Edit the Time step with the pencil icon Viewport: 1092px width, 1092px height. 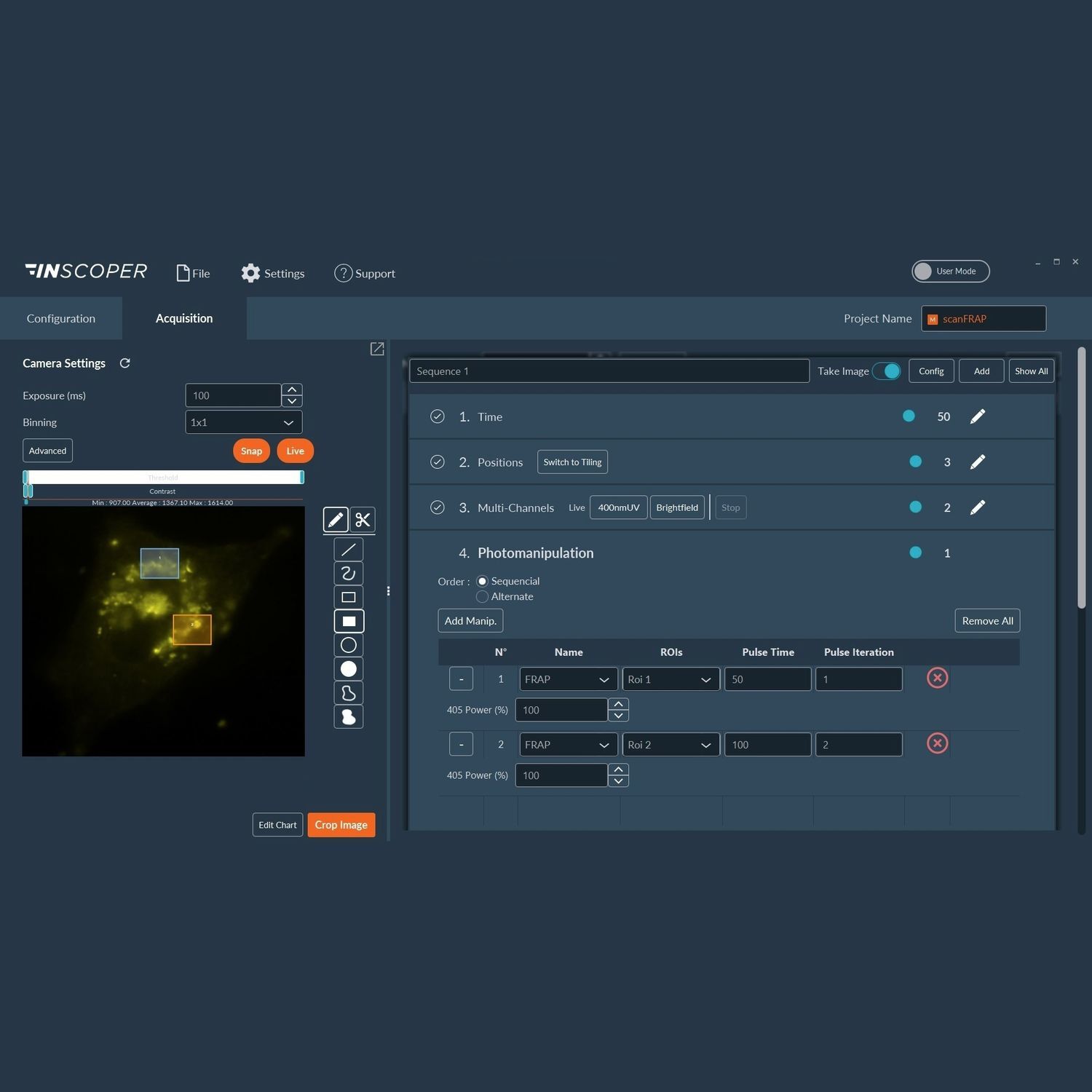coord(978,416)
